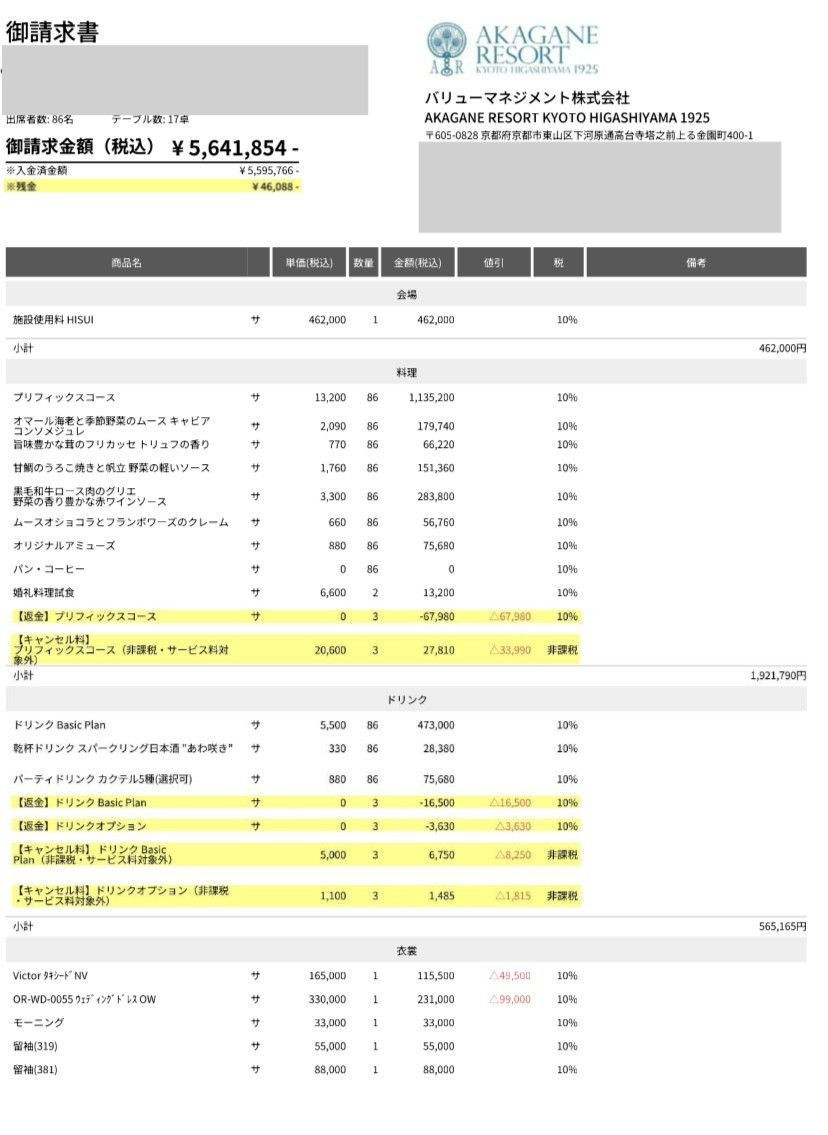Click the ムースオショコラとフランボワーズのクレーム item
This screenshot has width=828, height=1135.
point(121,522)
